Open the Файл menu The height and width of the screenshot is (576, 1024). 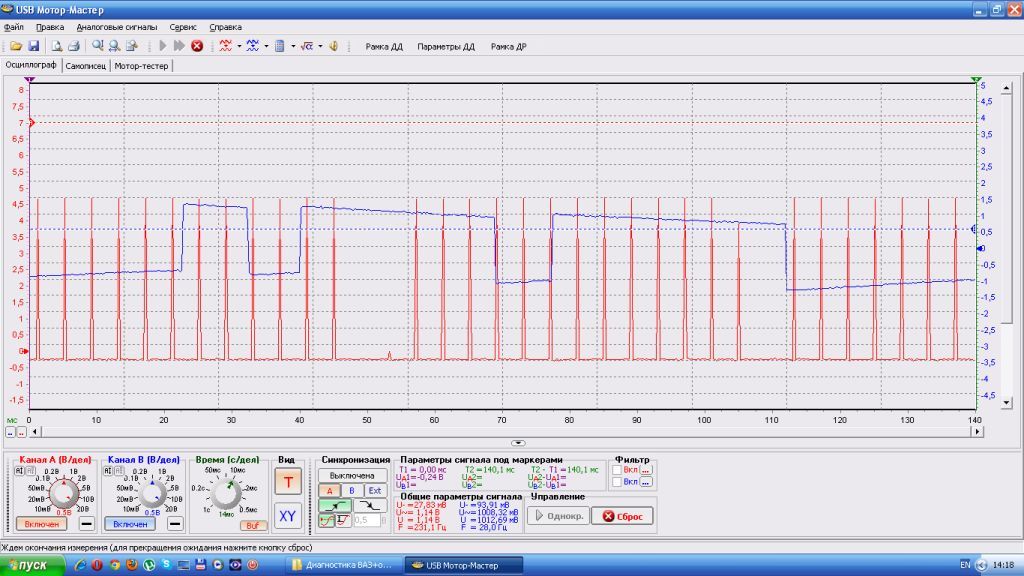14,27
